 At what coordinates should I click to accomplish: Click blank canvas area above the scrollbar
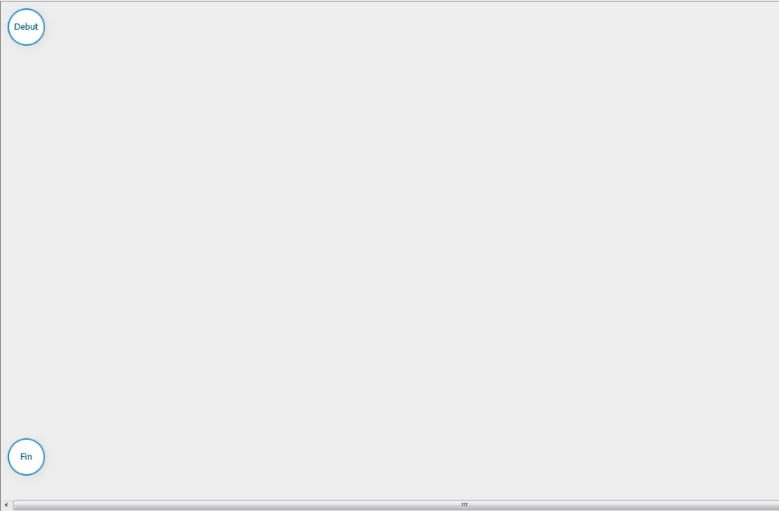[x=390, y=489]
